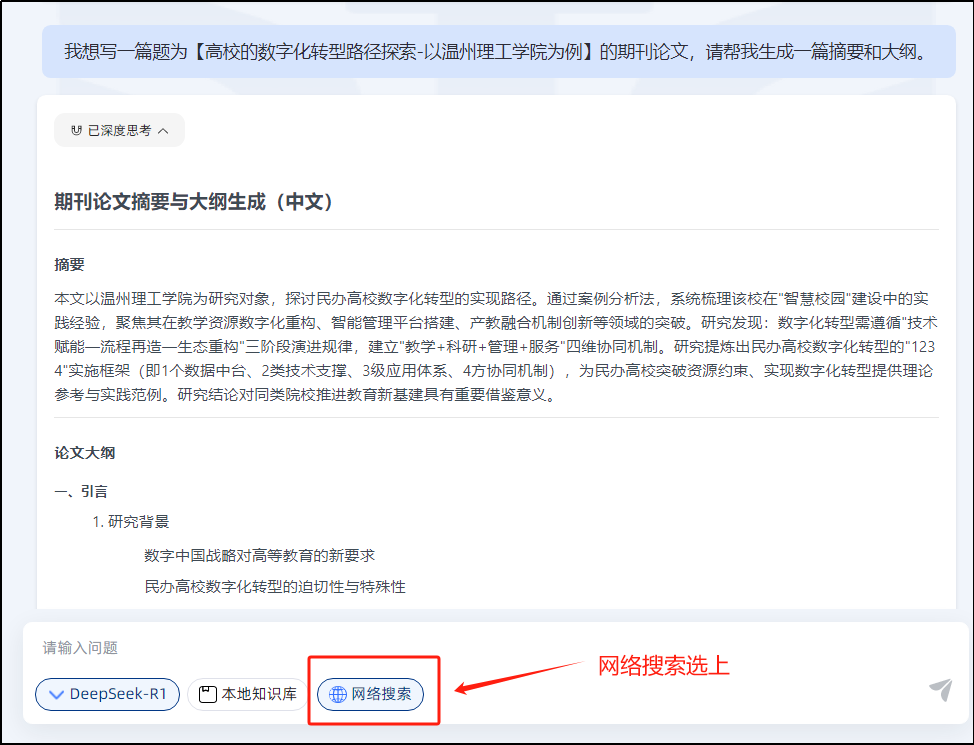Click the outline item 一、引言

[x=81, y=491]
